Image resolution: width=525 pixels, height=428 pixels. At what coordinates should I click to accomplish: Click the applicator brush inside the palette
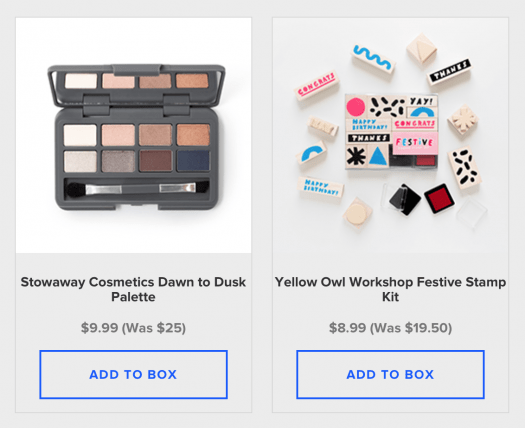click(x=135, y=190)
